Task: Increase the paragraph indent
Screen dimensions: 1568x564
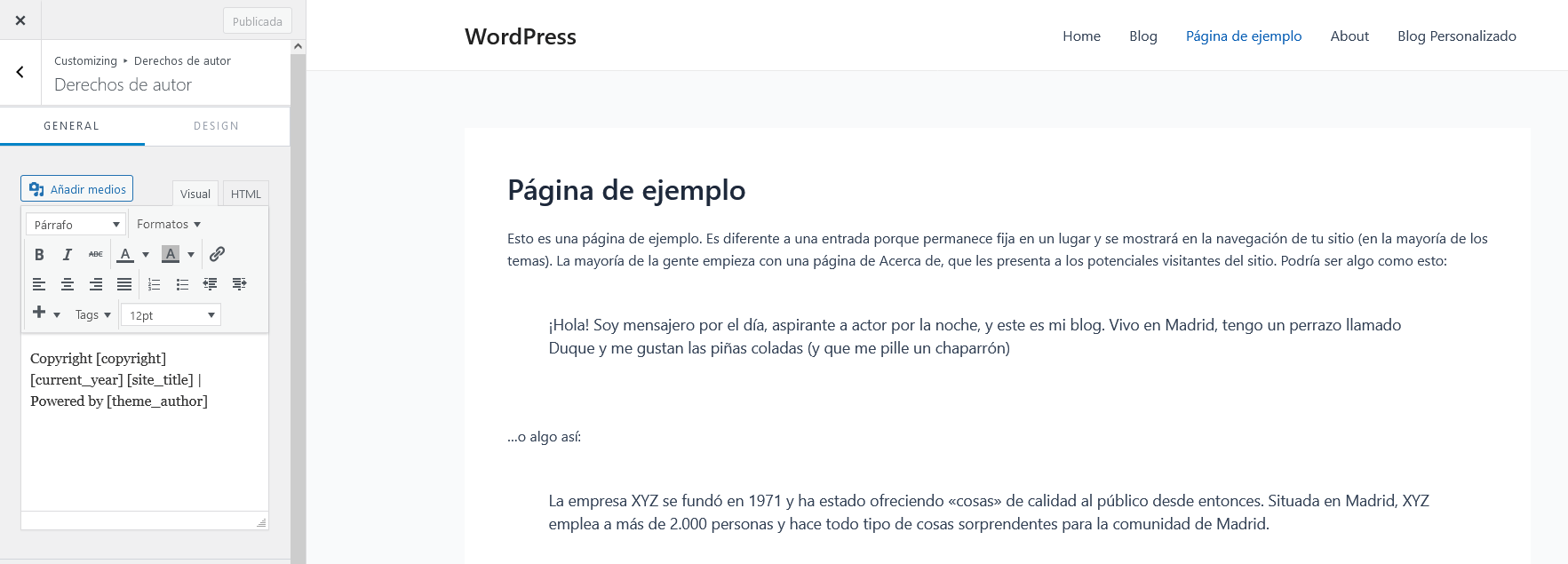Action: point(239,284)
